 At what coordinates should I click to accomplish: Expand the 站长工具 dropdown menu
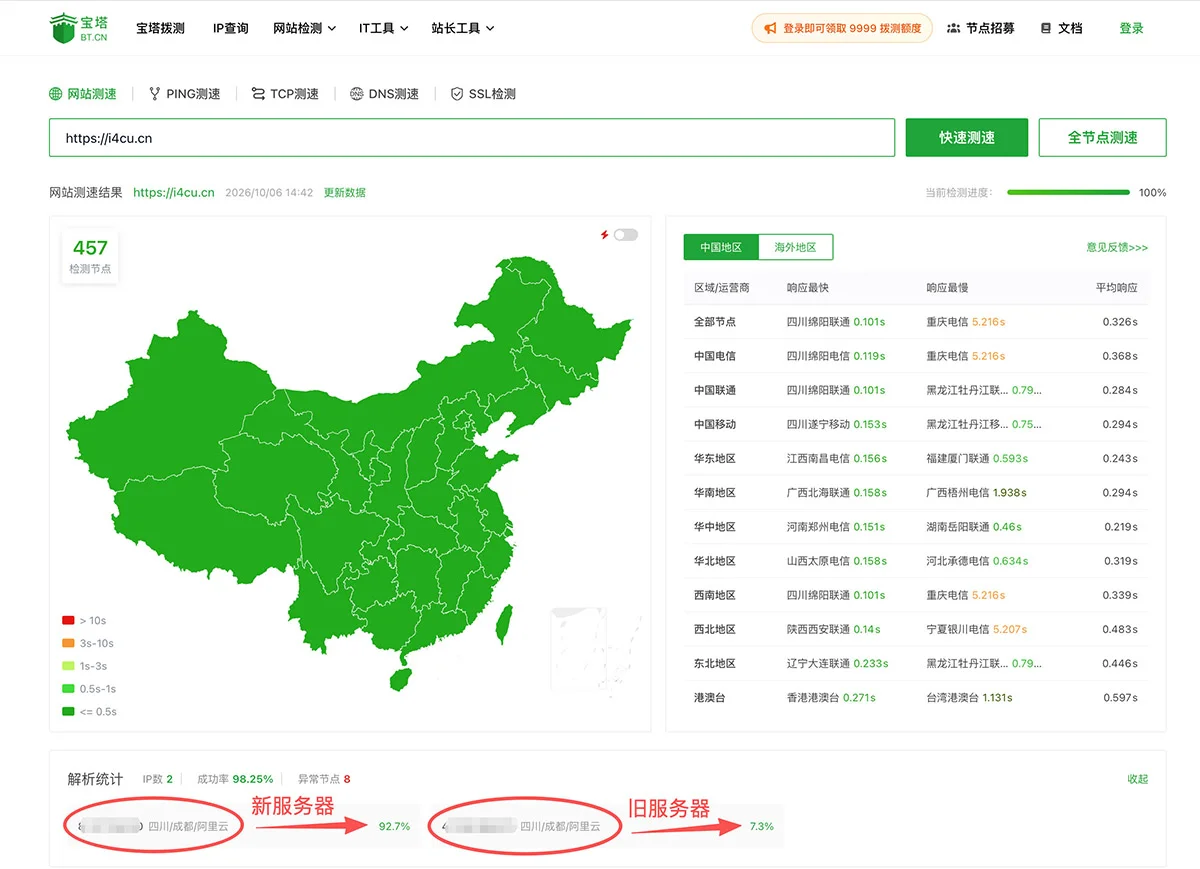pyautogui.click(x=463, y=28)
